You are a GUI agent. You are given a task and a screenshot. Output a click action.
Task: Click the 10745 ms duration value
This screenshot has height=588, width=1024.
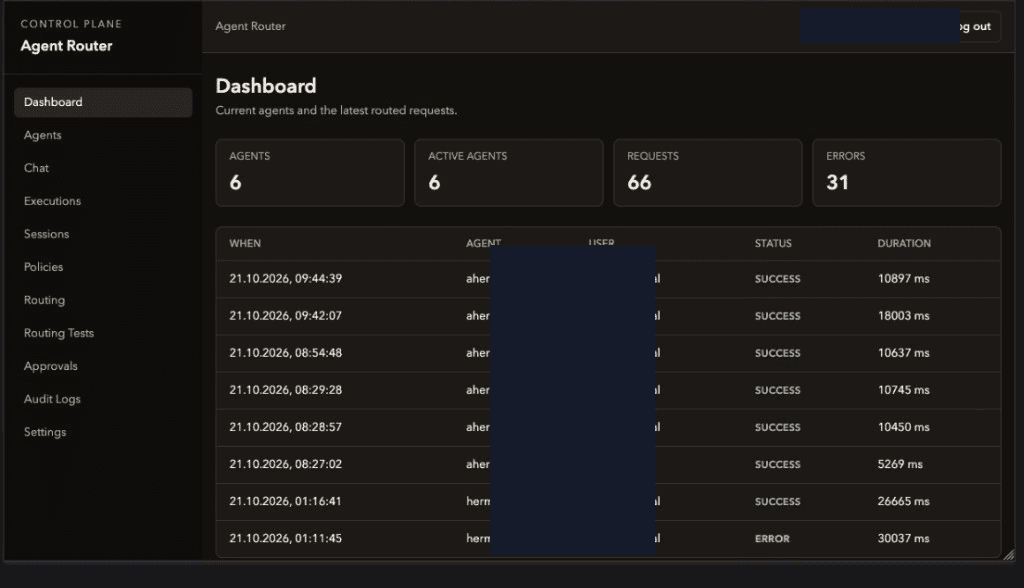903,390
